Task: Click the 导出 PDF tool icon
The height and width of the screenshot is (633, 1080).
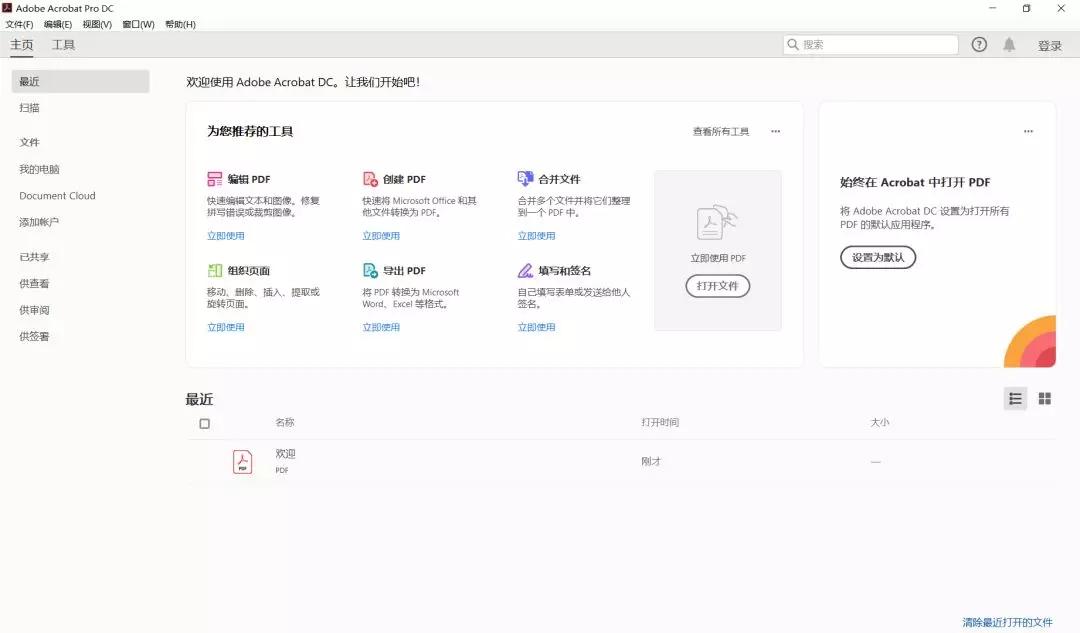Action: pos(371,270)
